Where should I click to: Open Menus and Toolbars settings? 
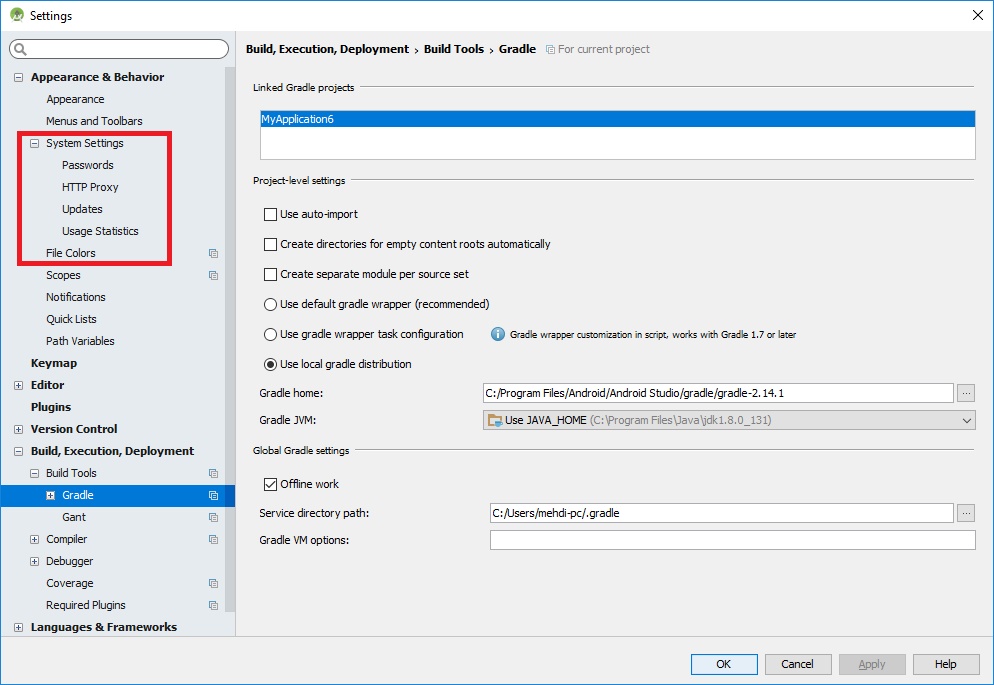[94, 121]
